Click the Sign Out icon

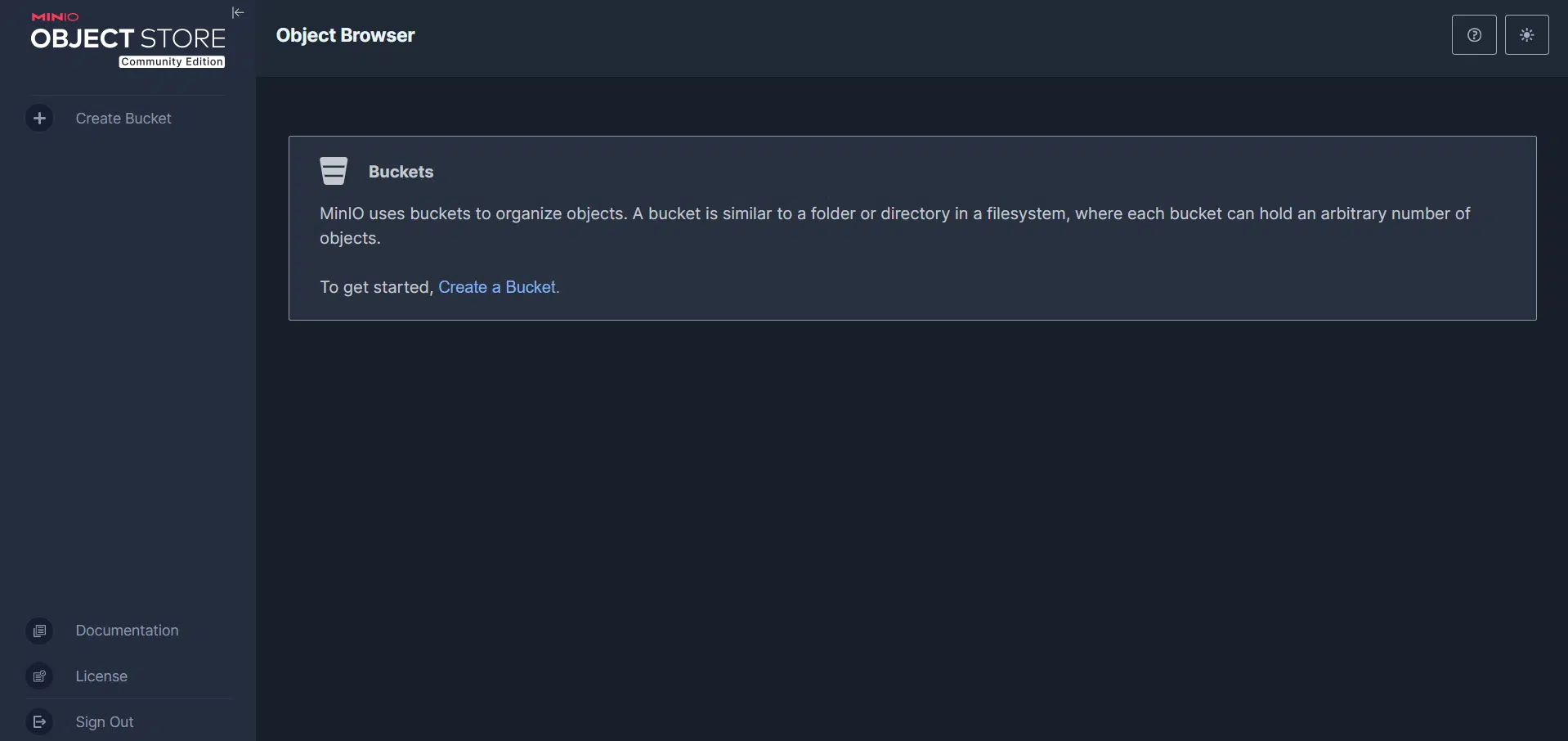pyautogui.click(x=39, y=722)
